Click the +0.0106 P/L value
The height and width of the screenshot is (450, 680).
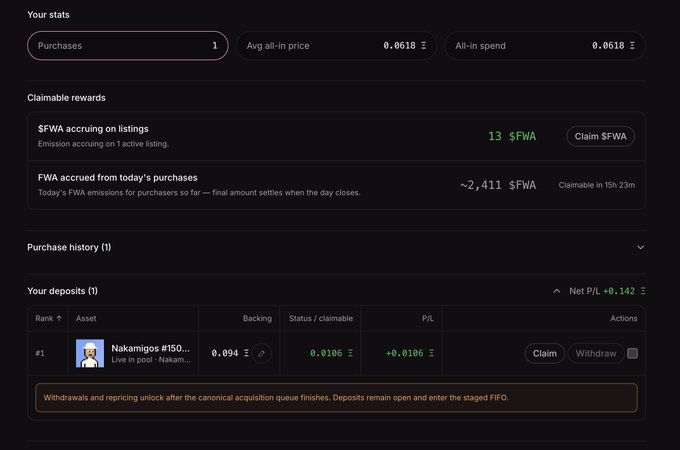[410, 353]
